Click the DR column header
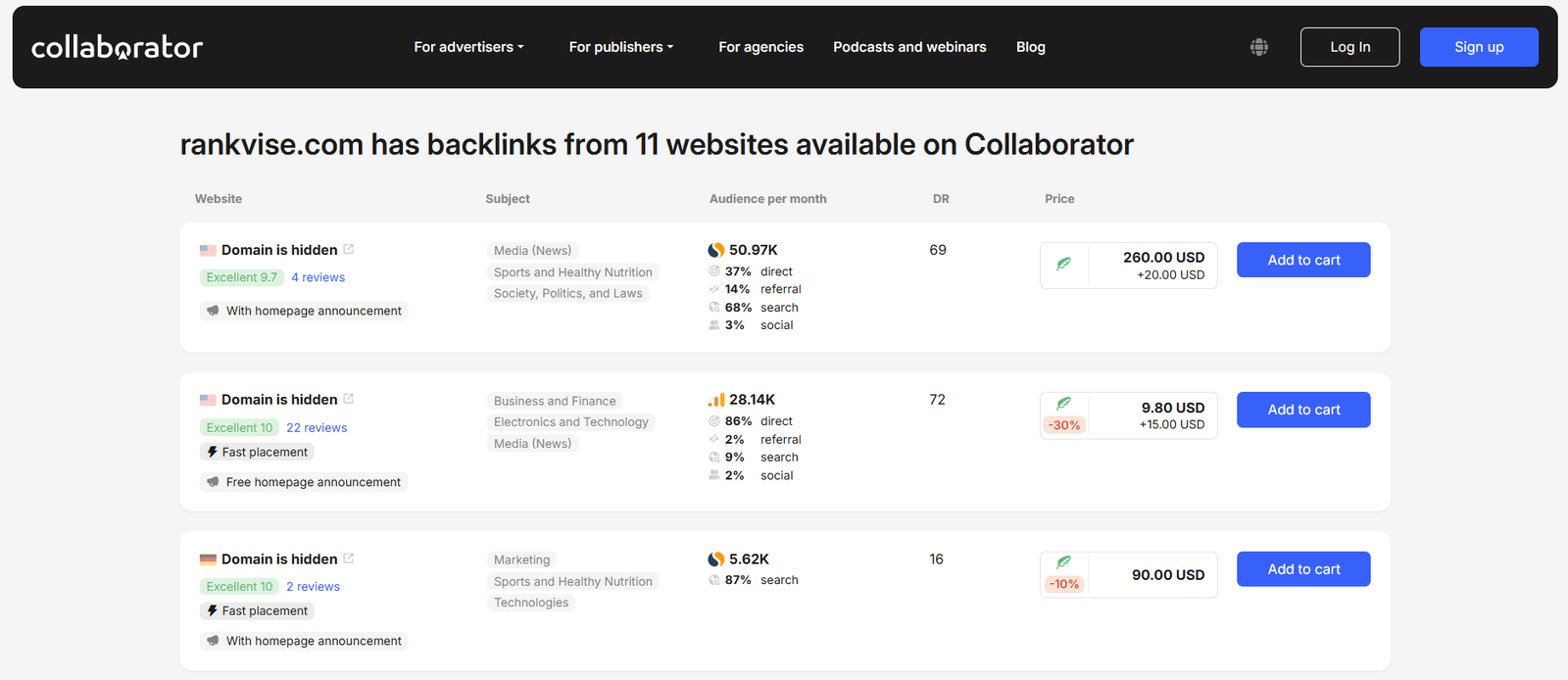 coord(941,199)
